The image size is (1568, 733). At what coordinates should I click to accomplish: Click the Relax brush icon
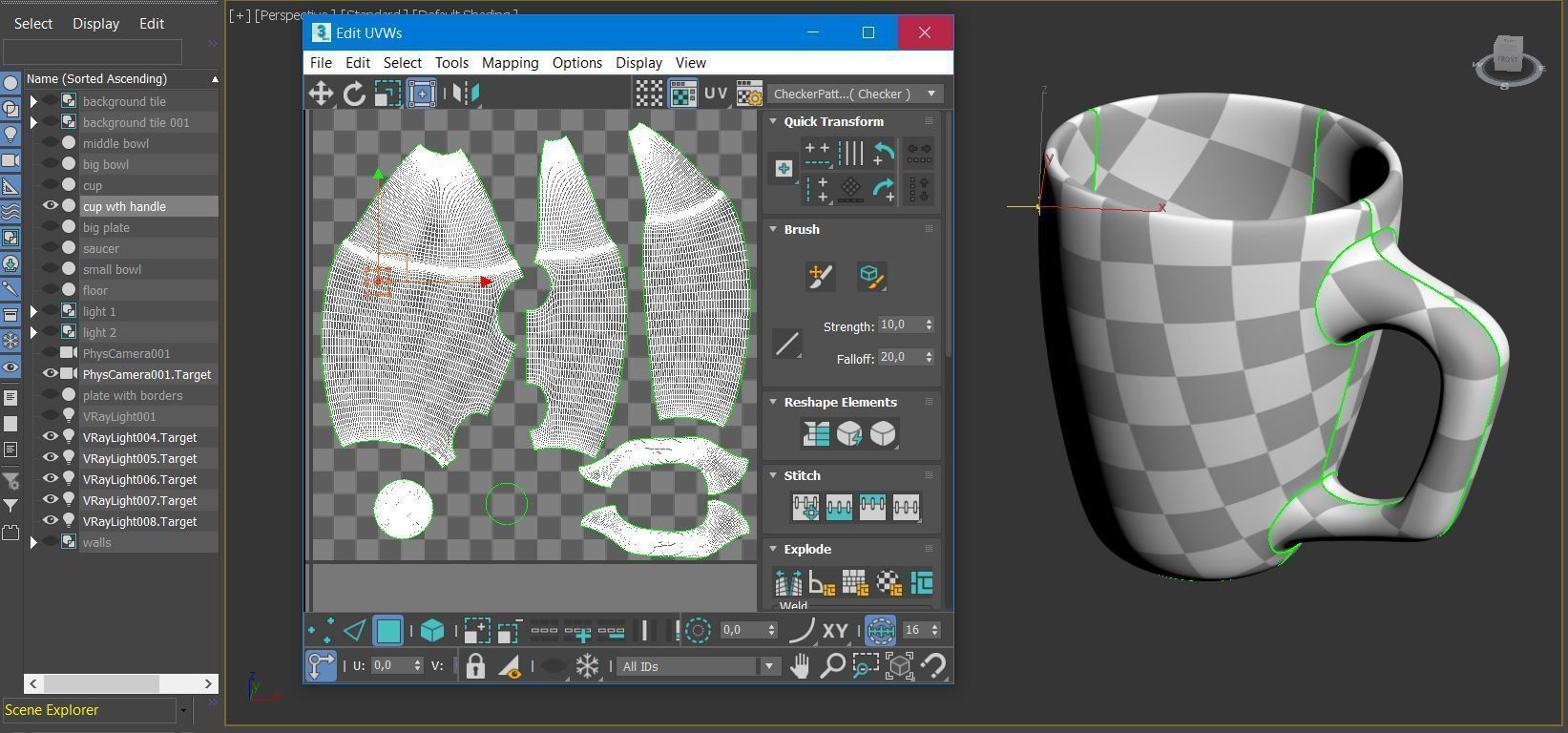tap(871, 277)
